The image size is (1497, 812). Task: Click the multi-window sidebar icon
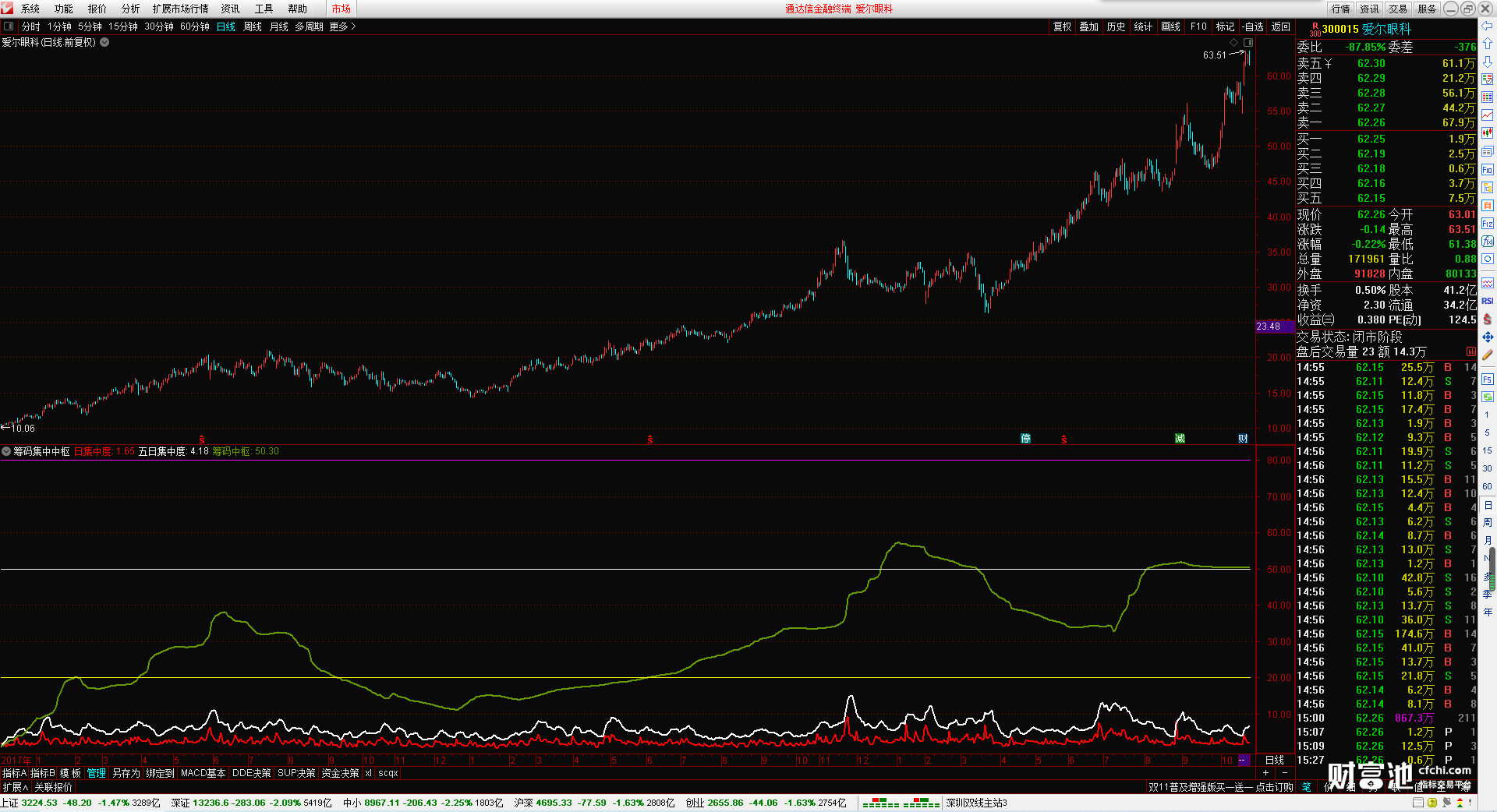pos(1488,151)
